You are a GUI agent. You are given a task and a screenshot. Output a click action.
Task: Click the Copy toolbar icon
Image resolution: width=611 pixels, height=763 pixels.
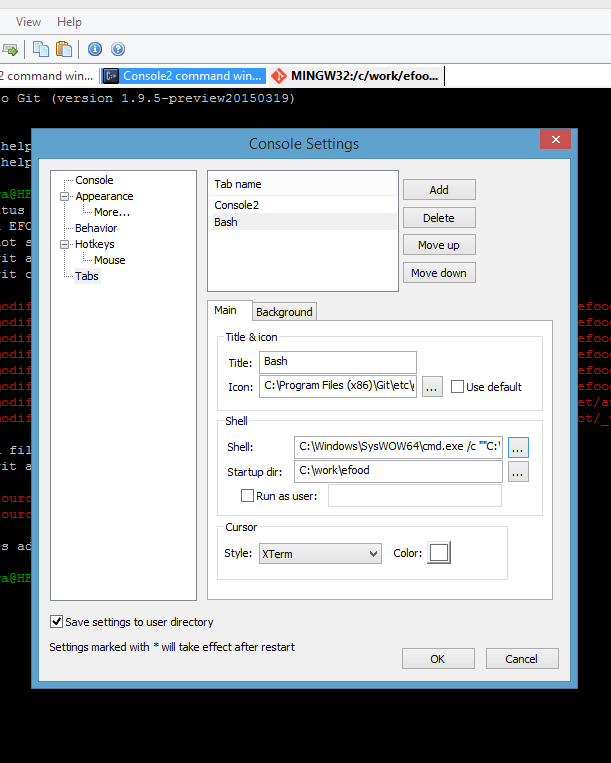(x=41, y=49)
